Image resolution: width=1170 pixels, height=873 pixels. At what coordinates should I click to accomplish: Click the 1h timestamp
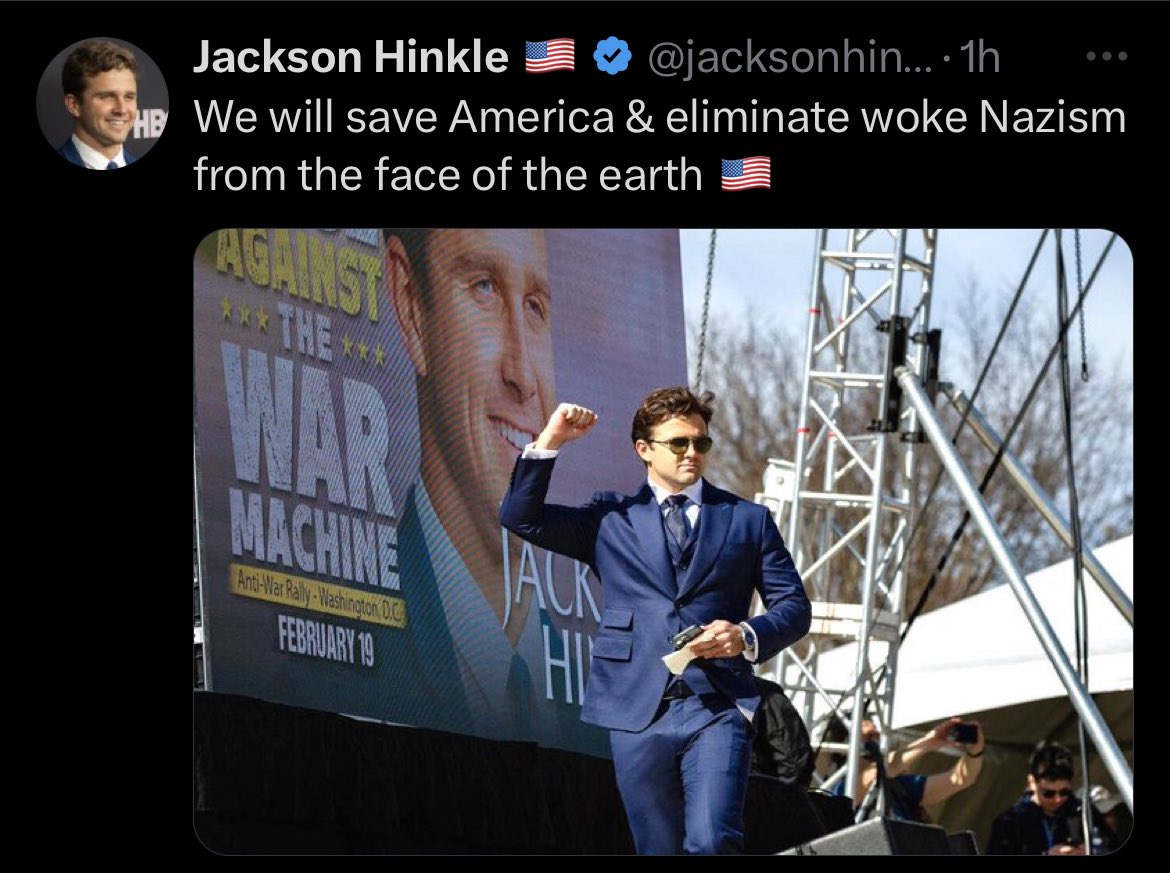pos(978,57)
